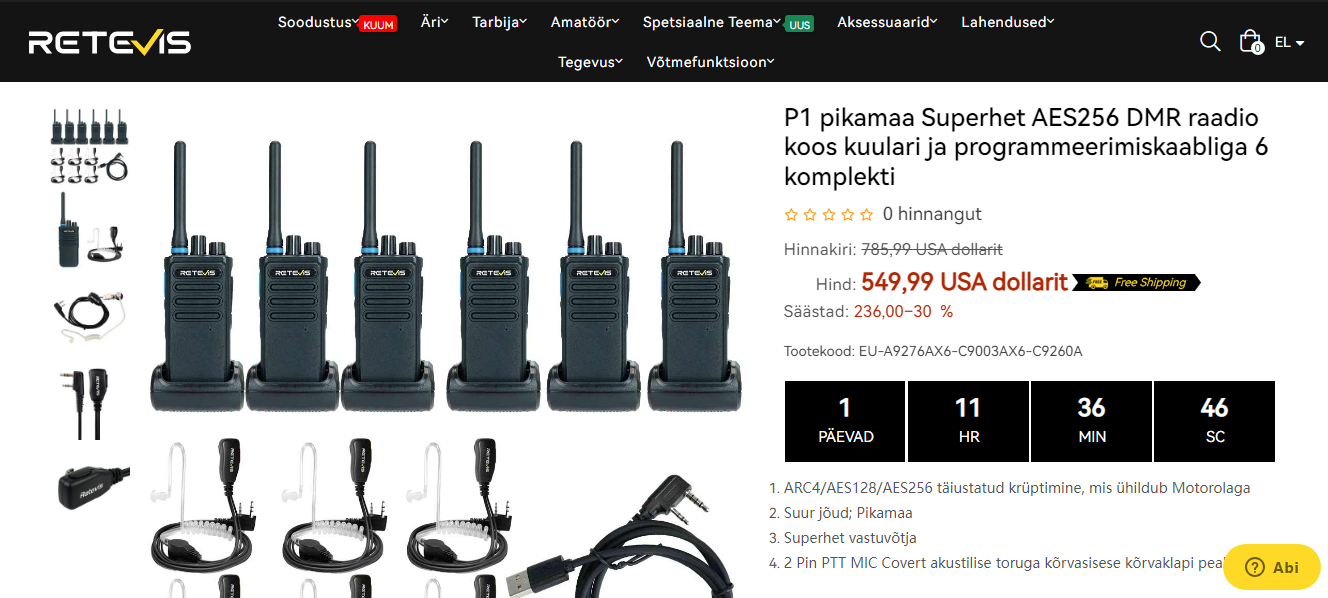The image size is (1328, 598).
Task: Click the Retevis logo
Action: [x=110, y=42]
